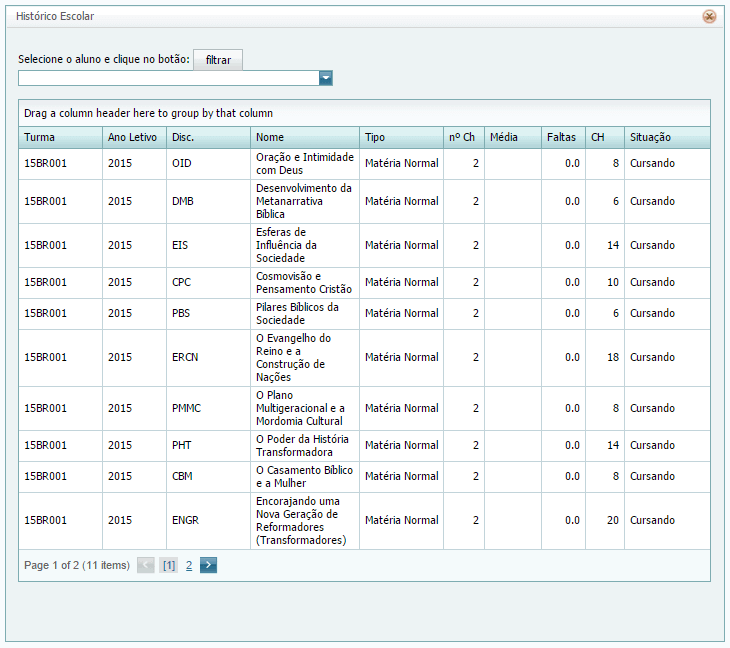
Task: Sort by the Nome column header
Action: pos(305,137)
